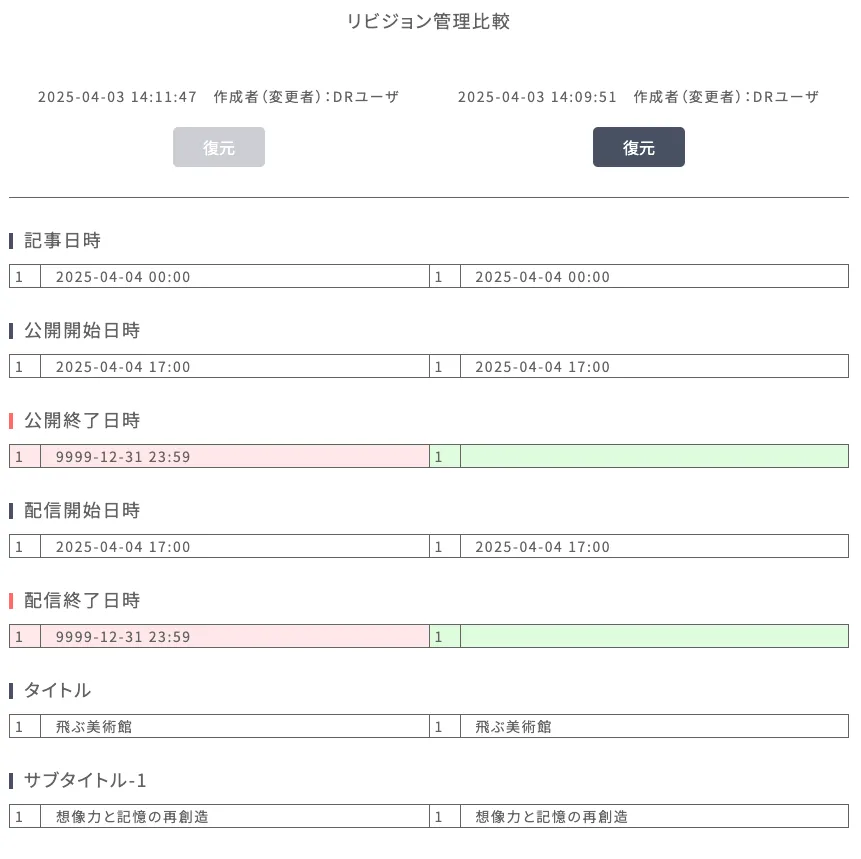Click the タイトル section heading
861x859 pixels.
point(57,690)
